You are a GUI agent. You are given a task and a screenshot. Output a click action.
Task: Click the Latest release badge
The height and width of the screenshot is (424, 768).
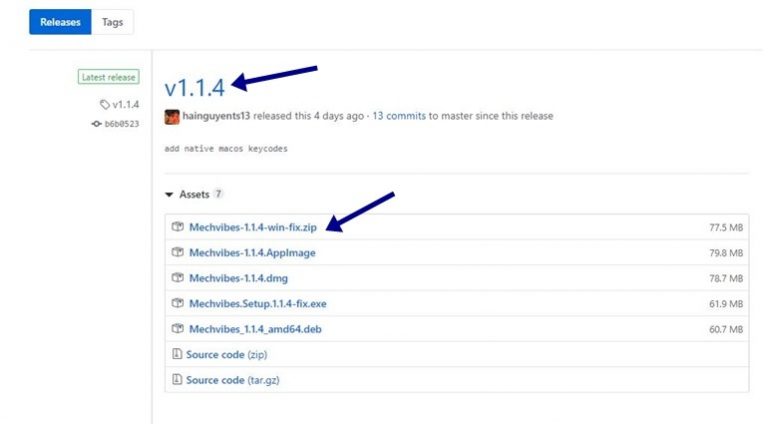click(108, 77)
